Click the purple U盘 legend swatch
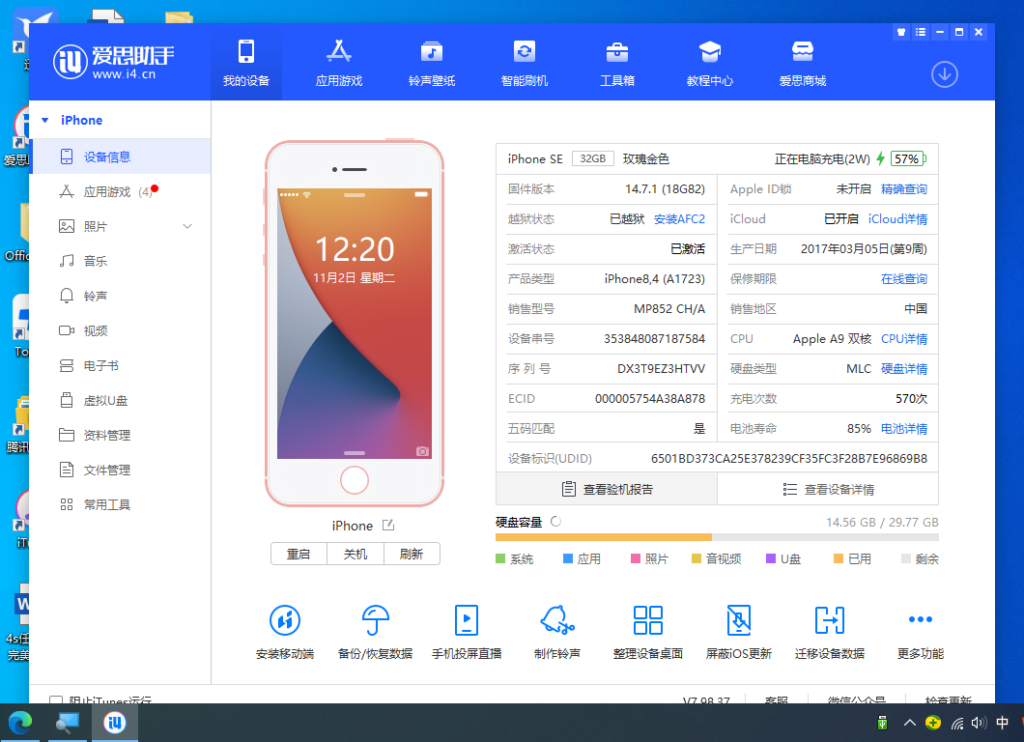This screenshot has width=1024, height=742. point(771,558)
